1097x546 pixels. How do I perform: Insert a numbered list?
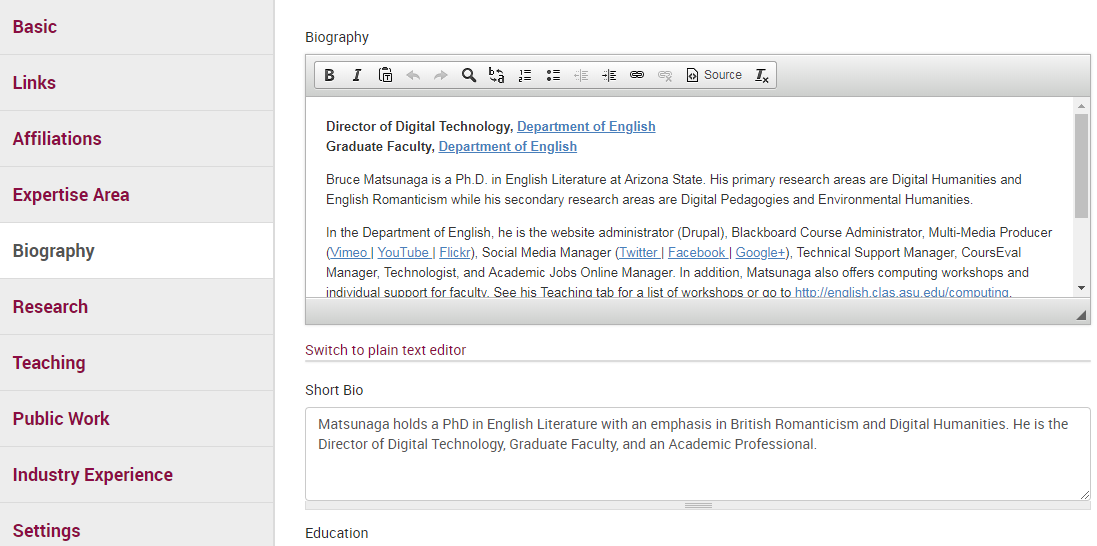click(525, 75)
